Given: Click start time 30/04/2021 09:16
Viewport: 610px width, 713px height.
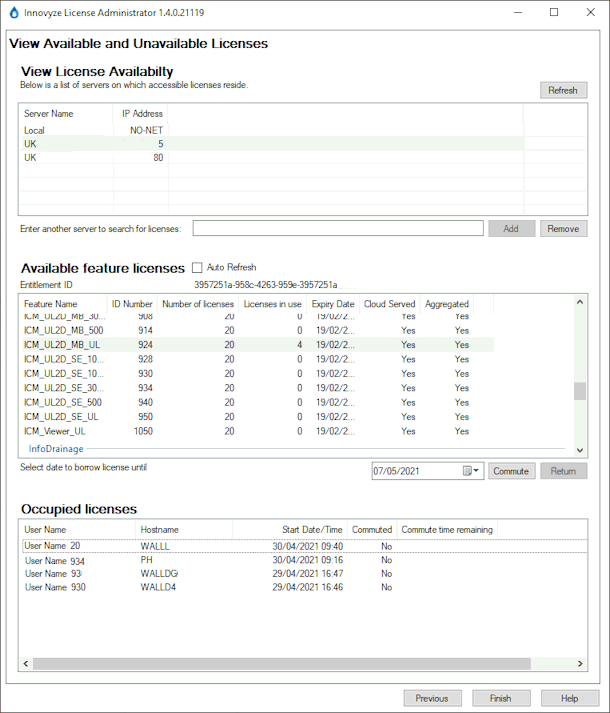Looking at the screenshot, I should (308, 560).
